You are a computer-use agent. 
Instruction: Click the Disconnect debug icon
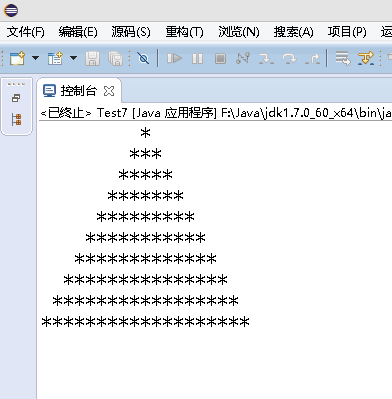pyautogui.click(x=243, y=58)
